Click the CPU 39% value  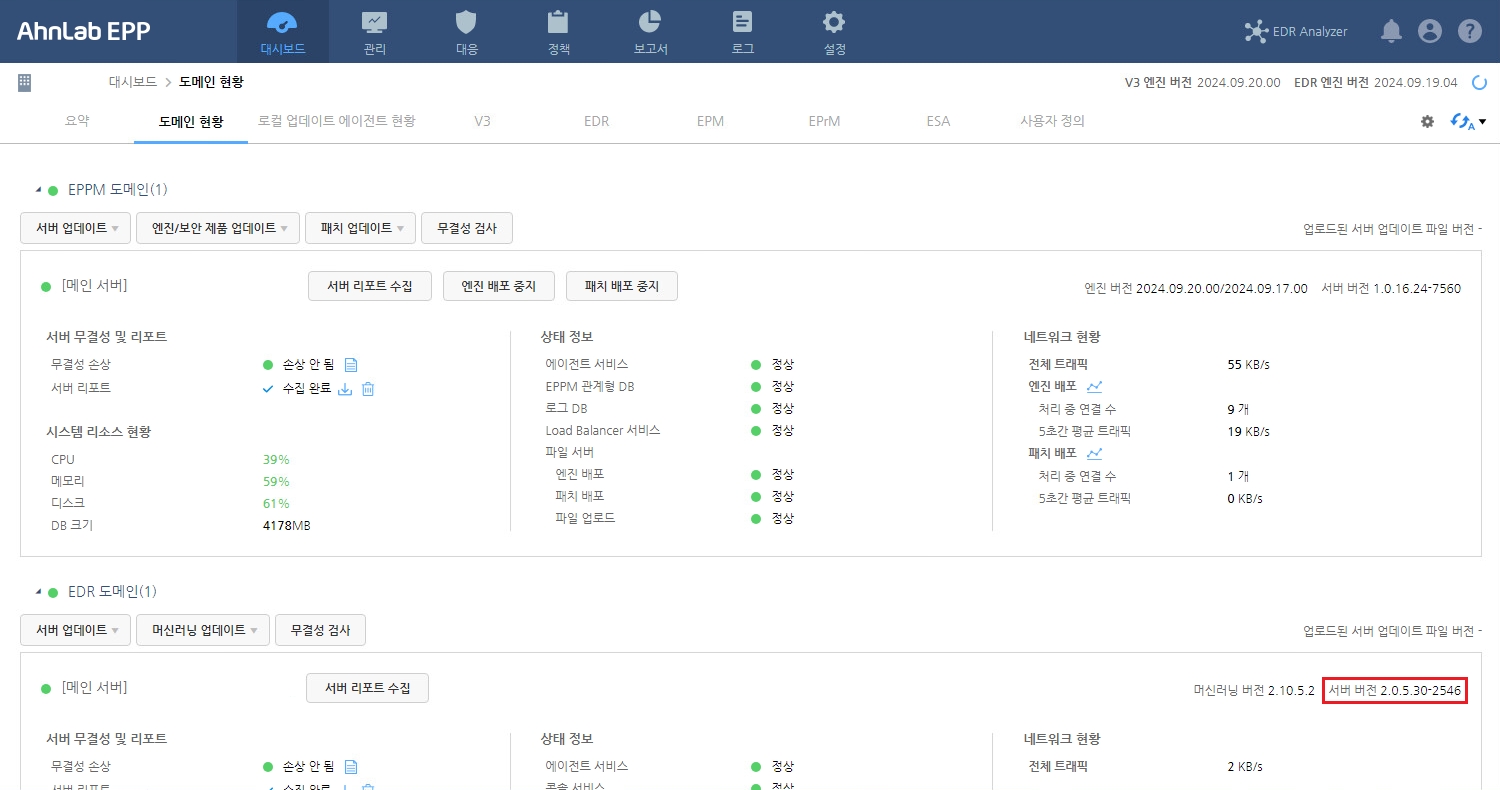tap(276, 459)
